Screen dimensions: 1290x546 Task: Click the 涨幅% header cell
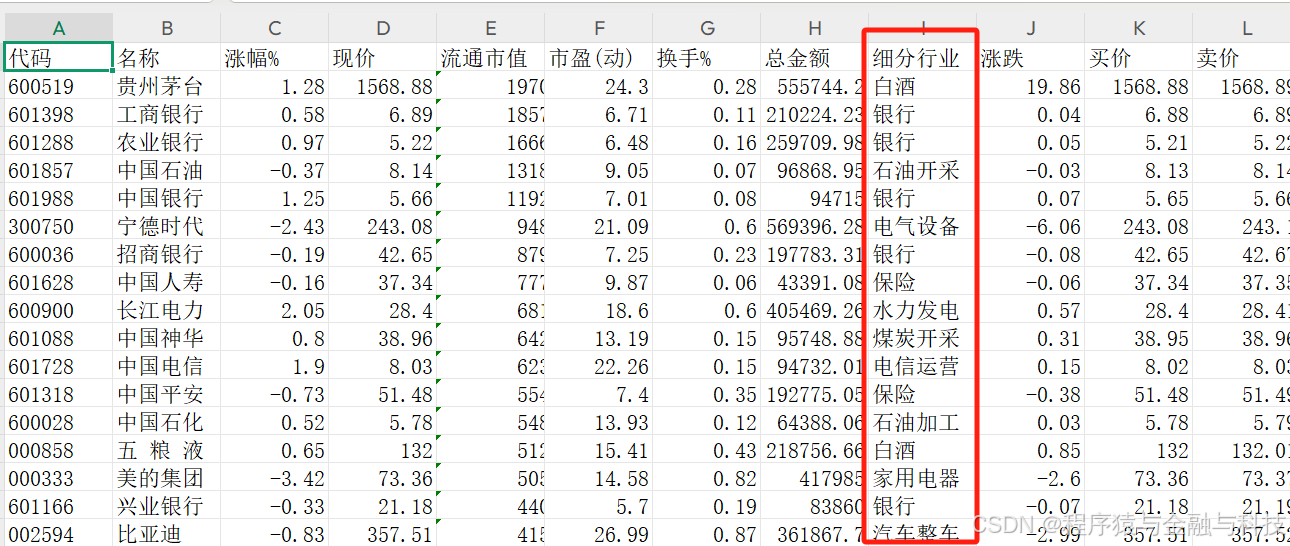pos(275,58)
